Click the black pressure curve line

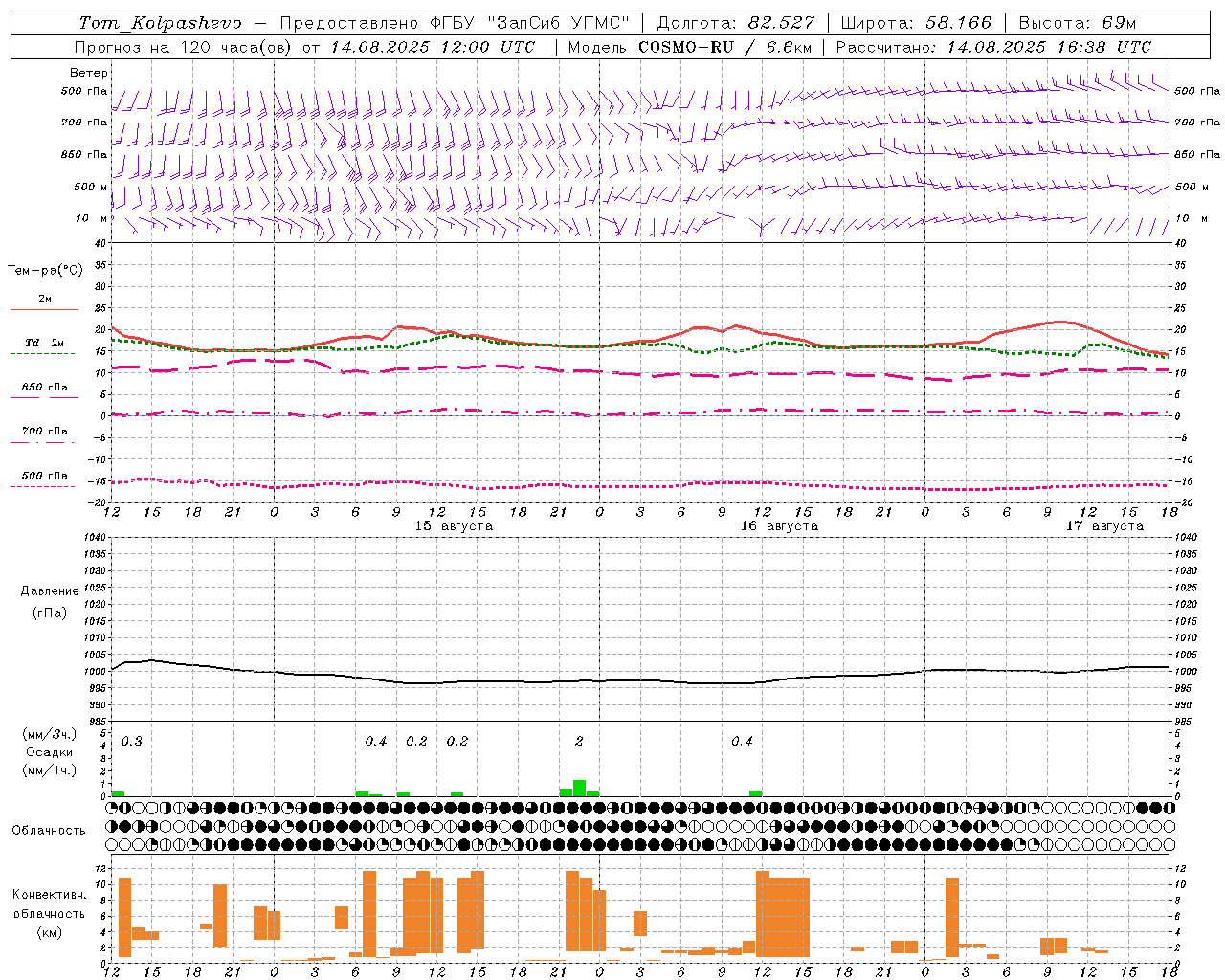[x=639, y=680]
